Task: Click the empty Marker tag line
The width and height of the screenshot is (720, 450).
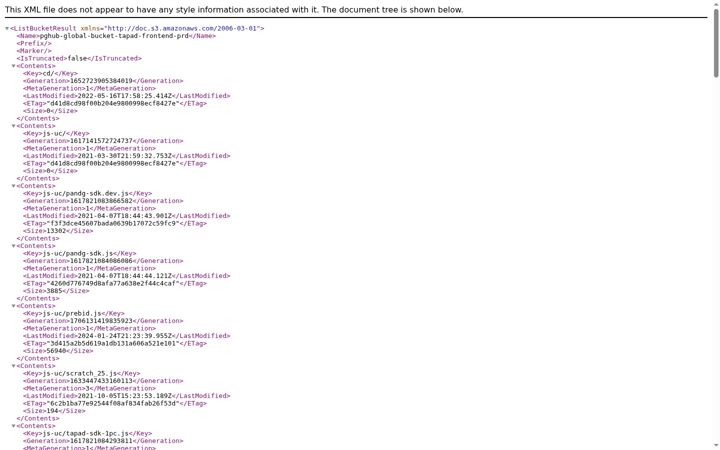Action: coord(34,51)
